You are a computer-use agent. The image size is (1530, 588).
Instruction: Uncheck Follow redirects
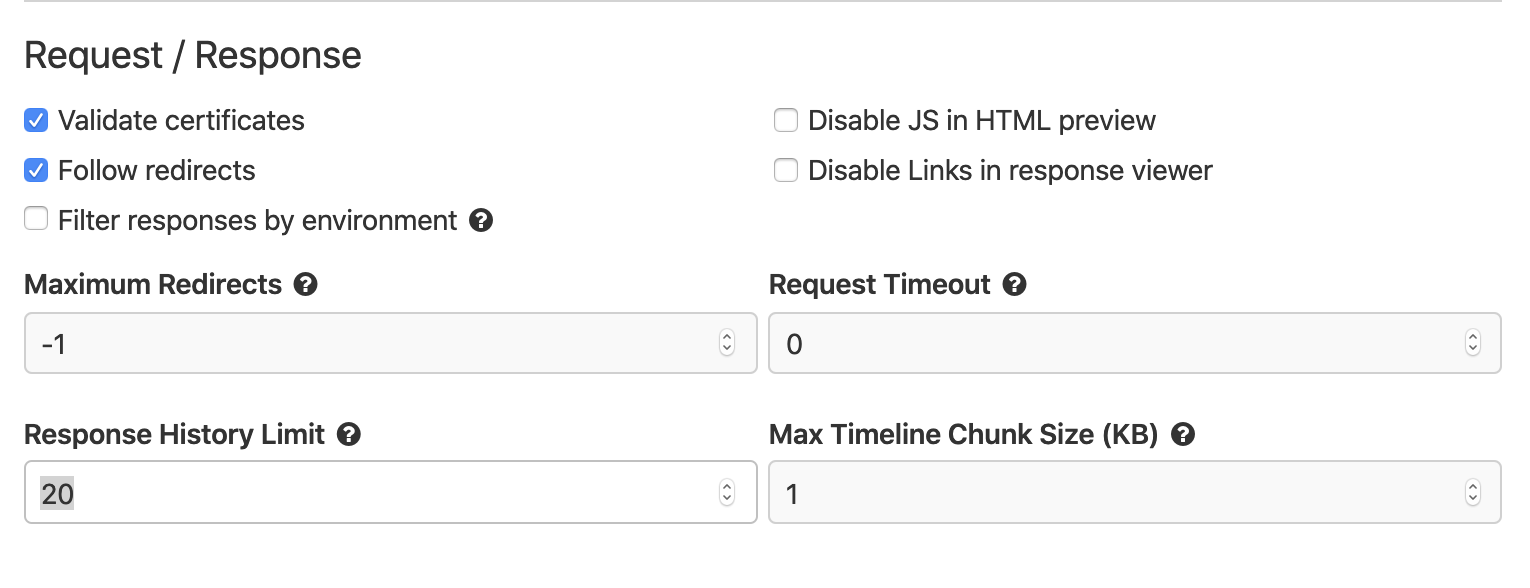[36, 170]
